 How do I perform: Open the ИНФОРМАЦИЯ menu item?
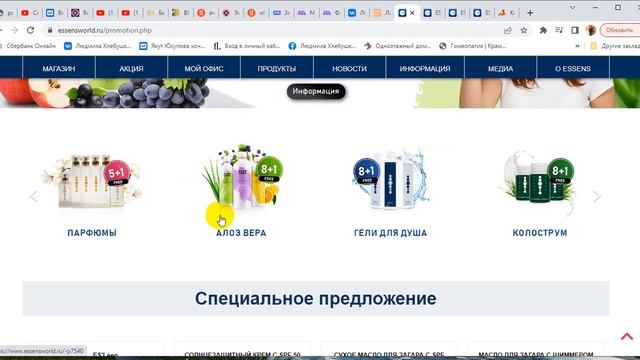point(425,69)
